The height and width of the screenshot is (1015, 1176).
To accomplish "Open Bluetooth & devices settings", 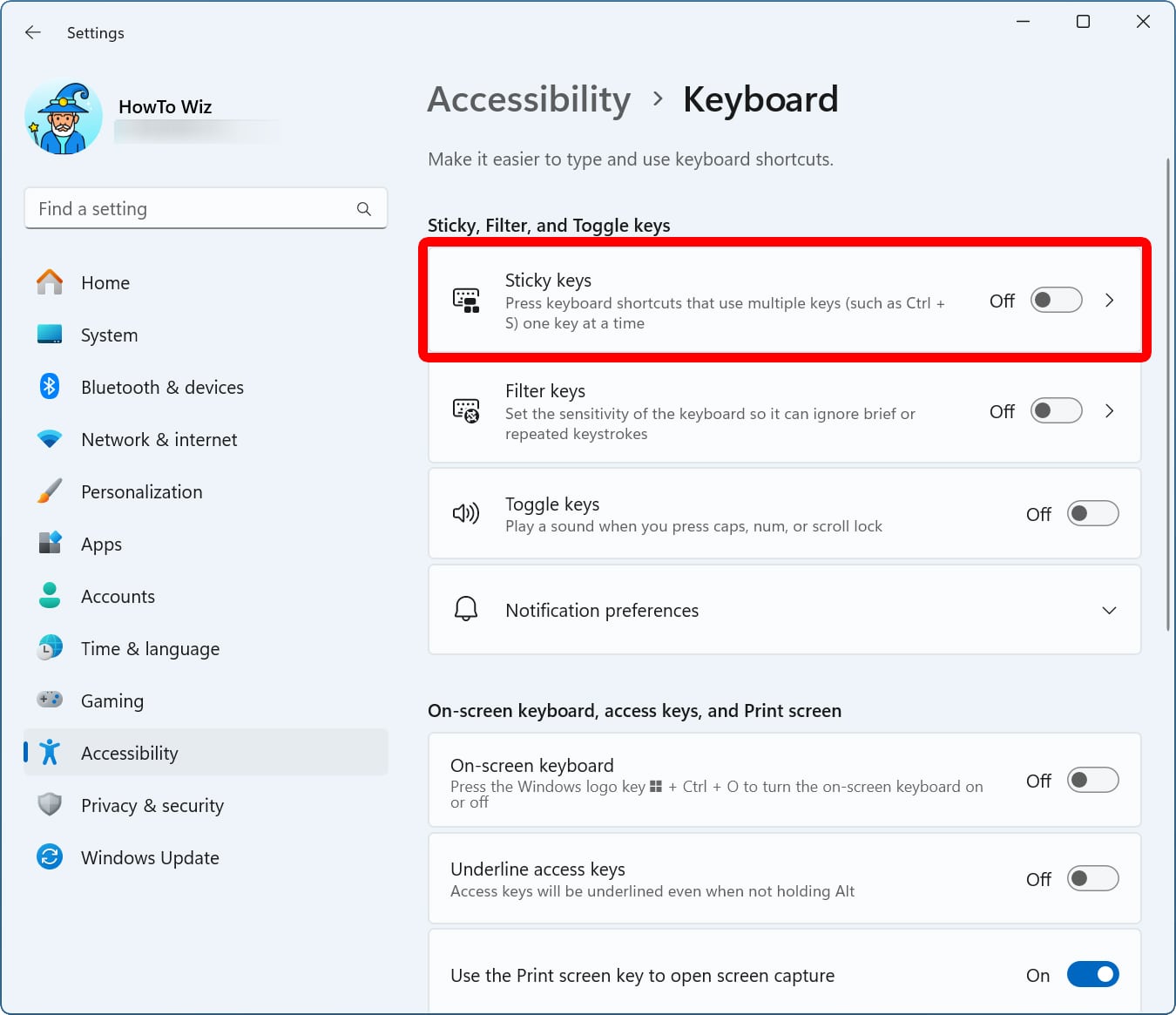I will [162, 387].
